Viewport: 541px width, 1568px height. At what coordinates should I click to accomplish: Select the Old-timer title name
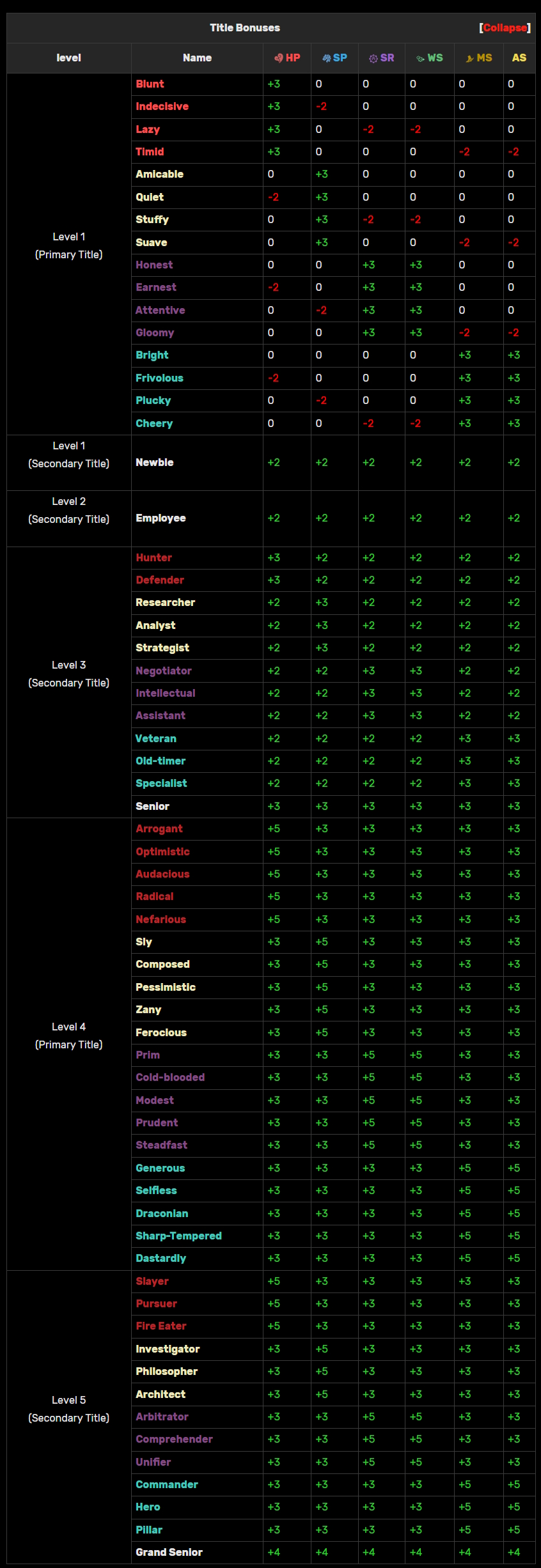point(161,761)
